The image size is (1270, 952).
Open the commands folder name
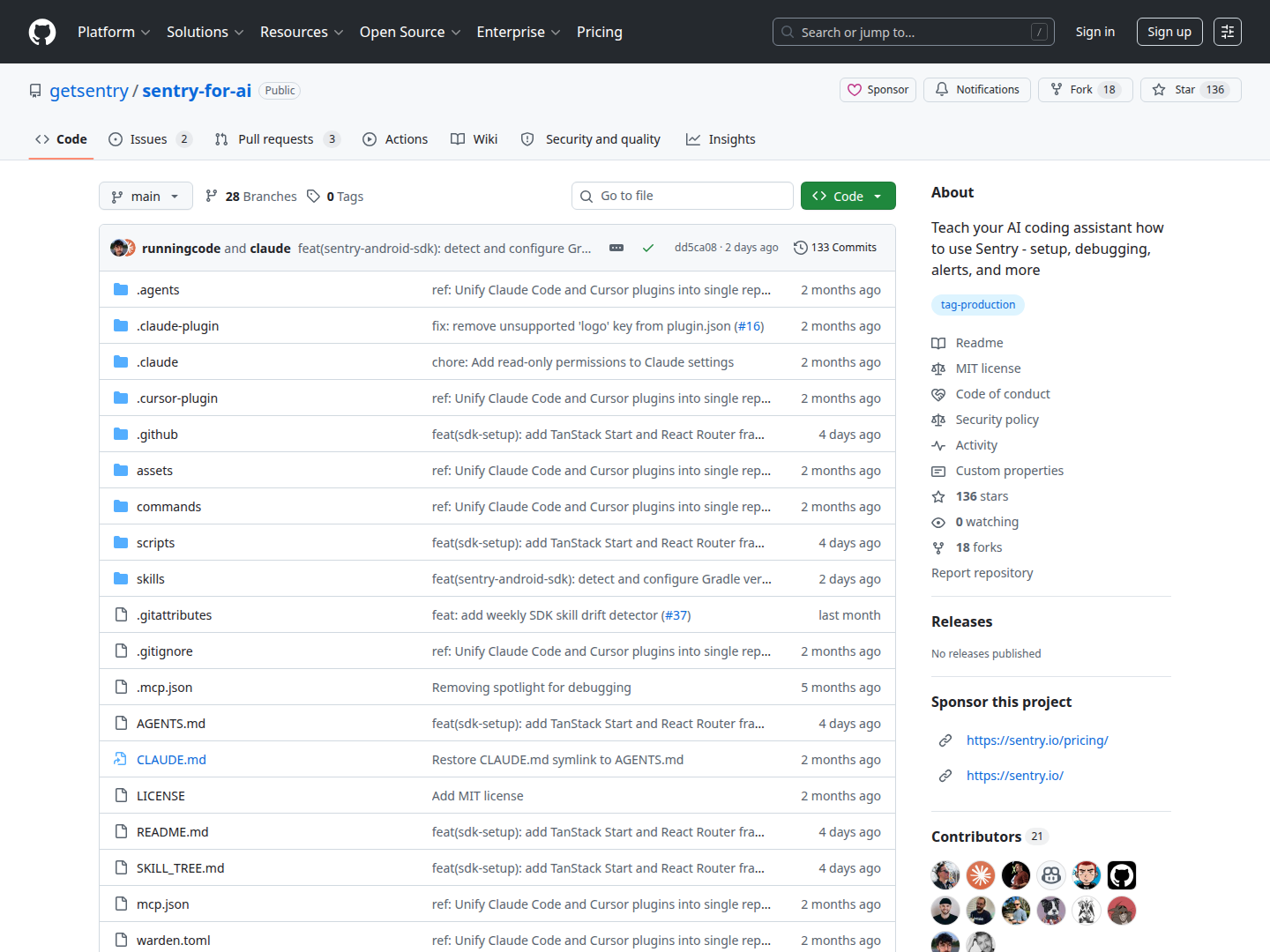tap(169, 506)
